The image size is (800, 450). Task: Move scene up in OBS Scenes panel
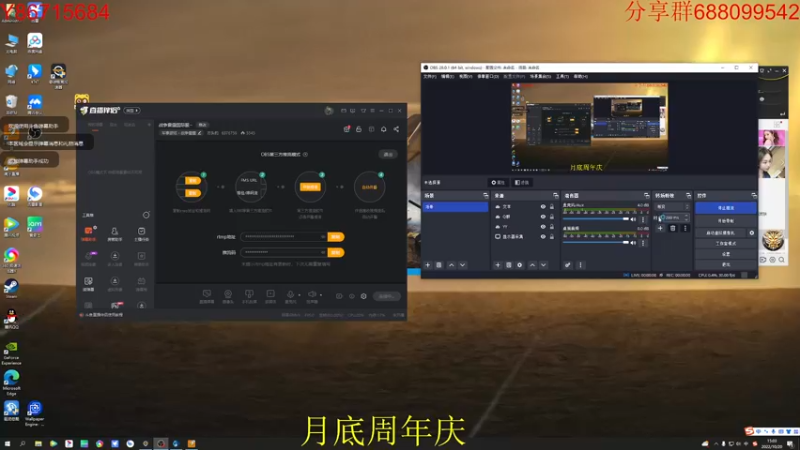(451, 265)
